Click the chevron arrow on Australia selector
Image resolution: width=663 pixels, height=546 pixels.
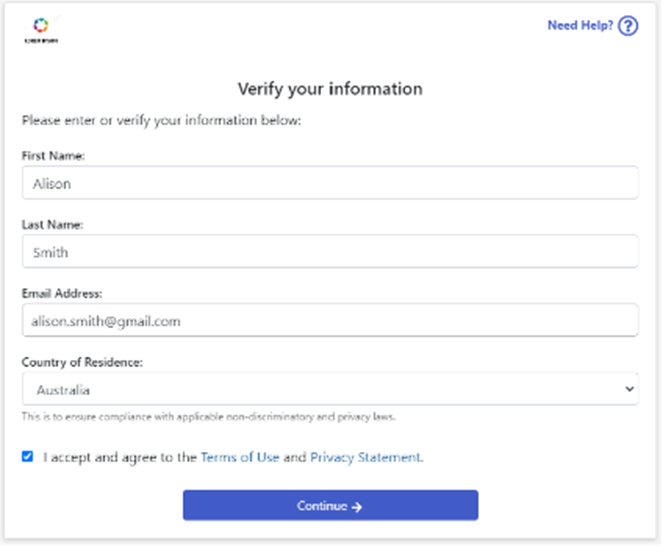628,389
